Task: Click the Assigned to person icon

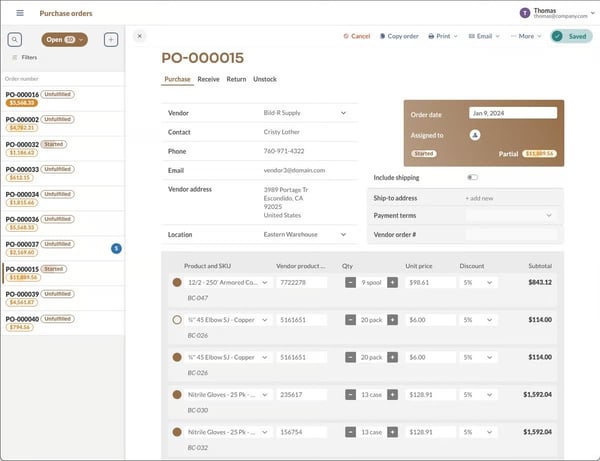Action: coord(475,135)
